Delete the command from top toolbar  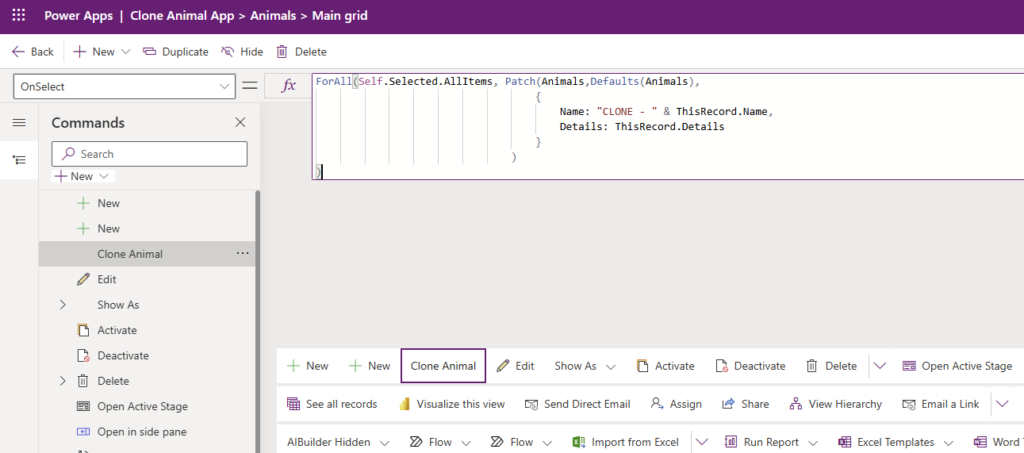[301, 52]
